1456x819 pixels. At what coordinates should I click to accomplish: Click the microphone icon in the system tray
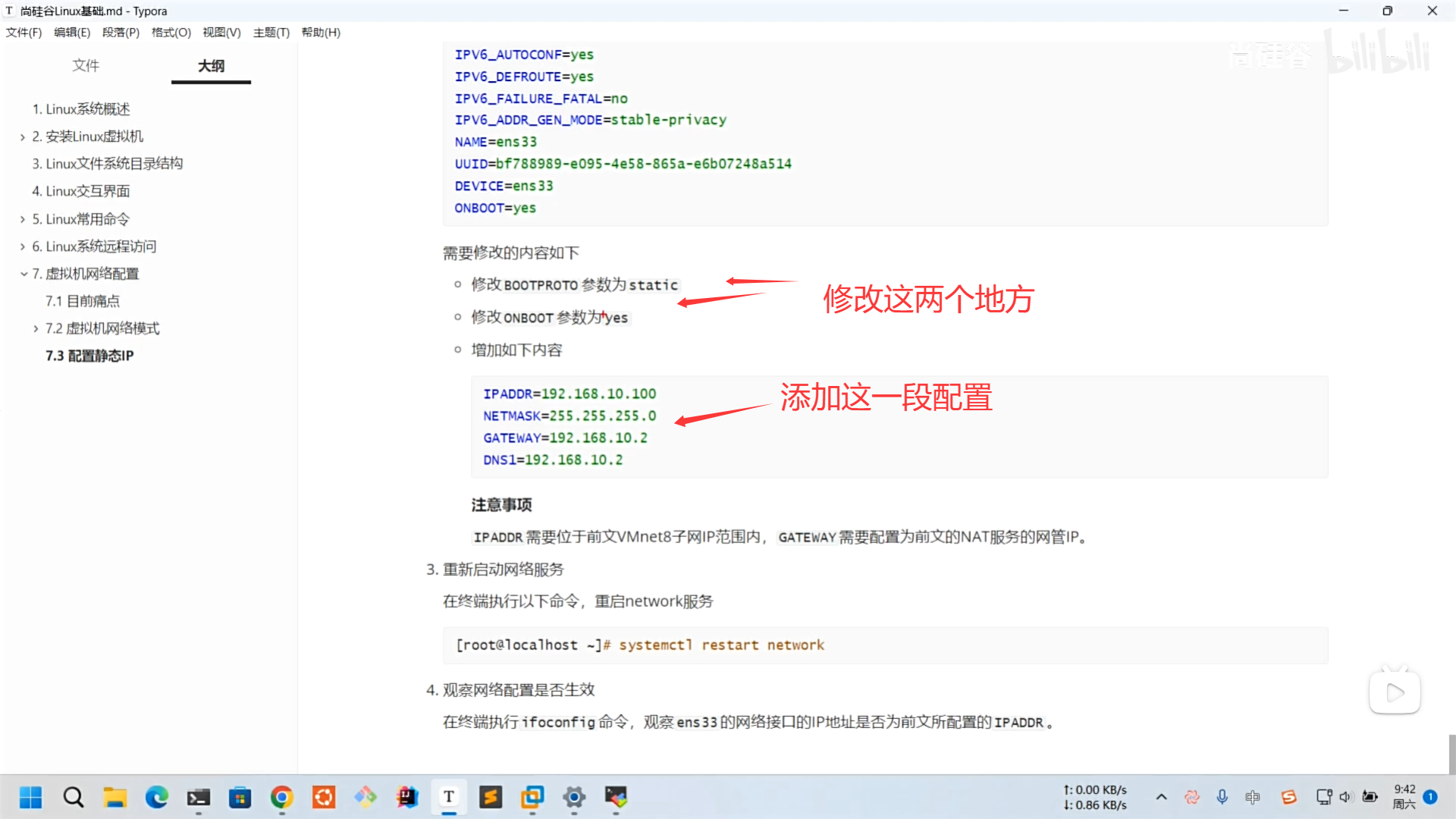pyautogui.click(x=1222, y=797)
